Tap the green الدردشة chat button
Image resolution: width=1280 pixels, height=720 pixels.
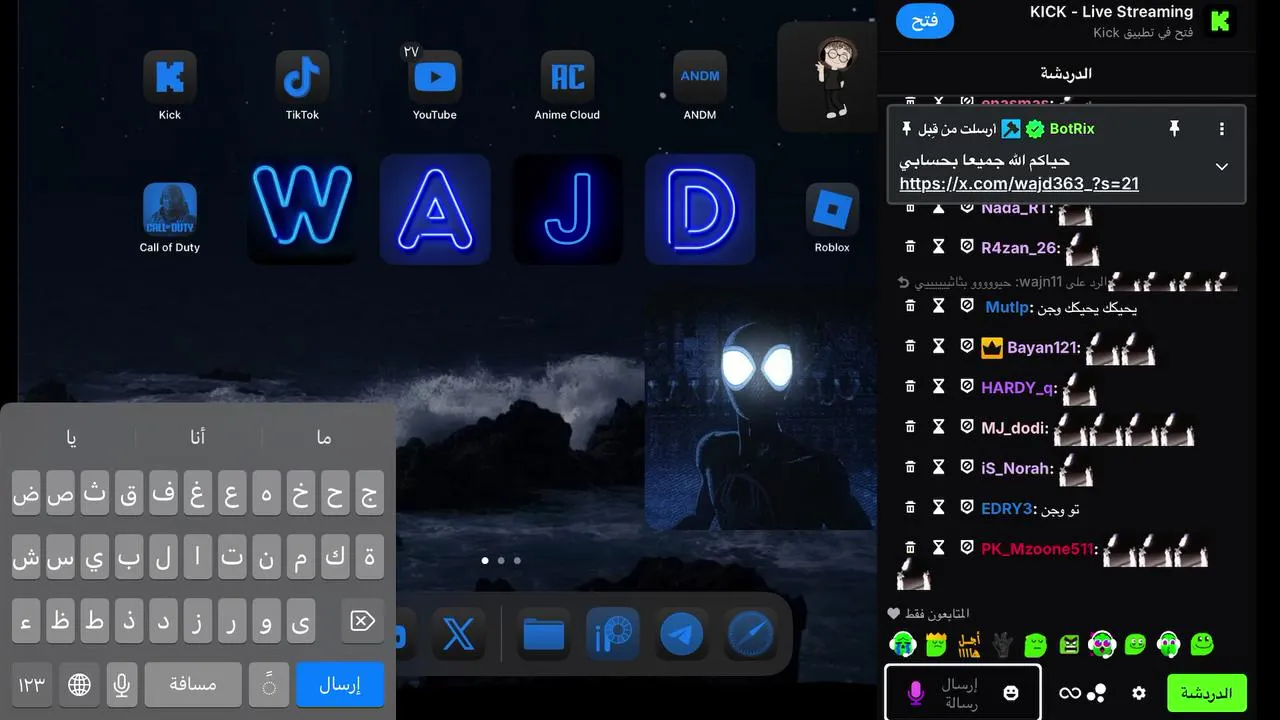(x=1207, y=692)
